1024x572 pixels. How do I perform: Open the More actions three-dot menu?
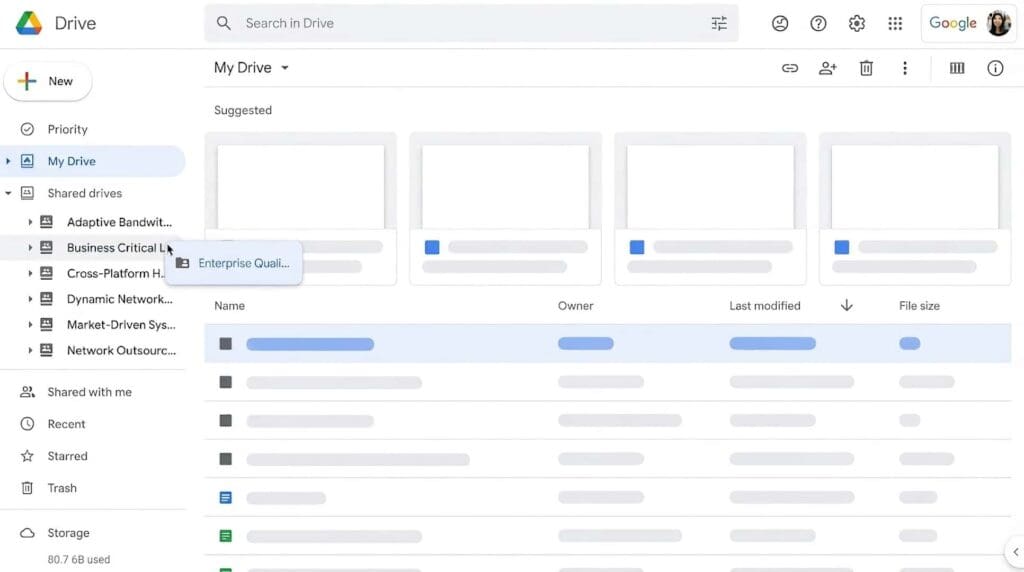[904, 68]
